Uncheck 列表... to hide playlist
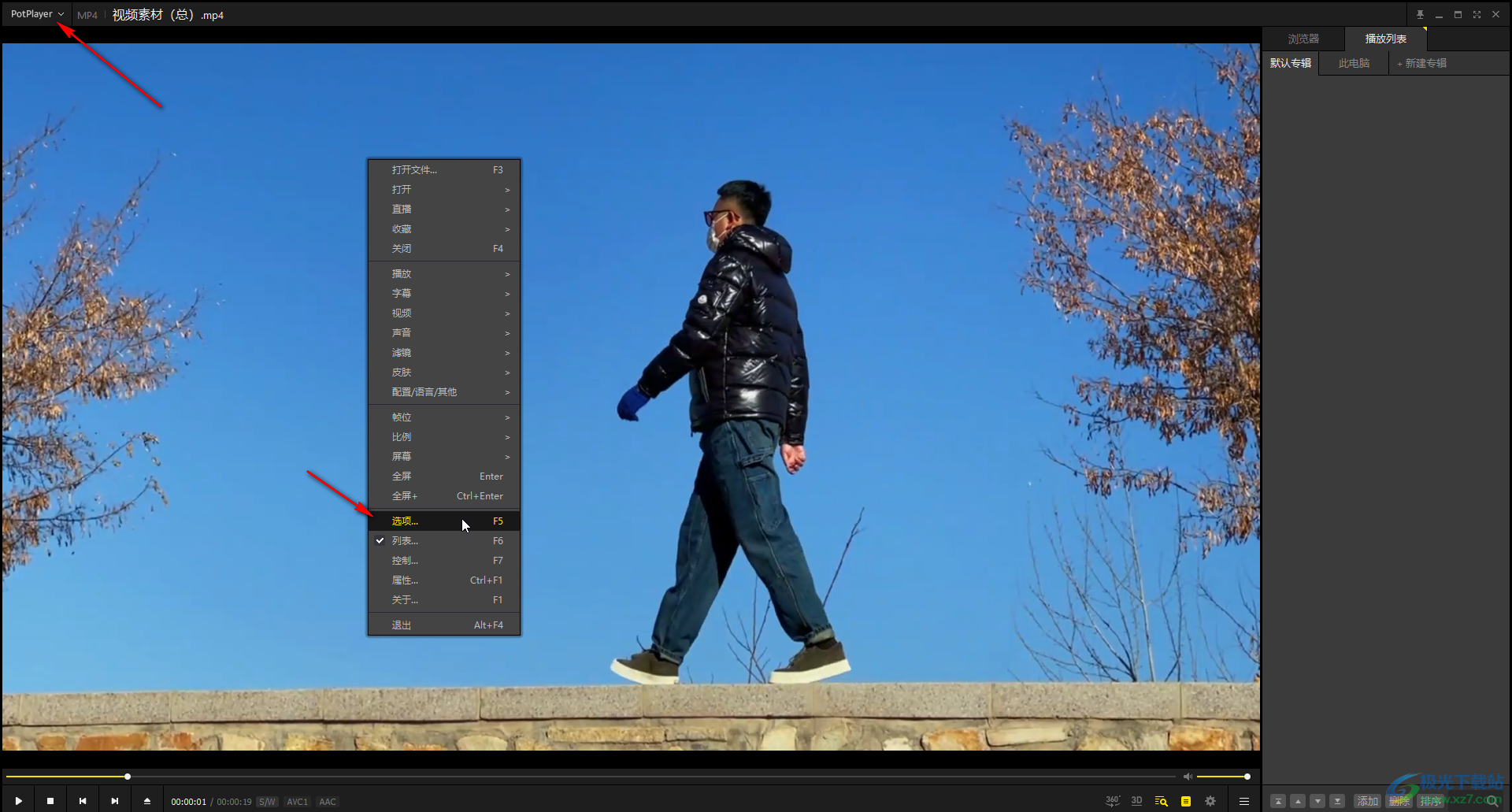1512x812 pixels. pyautogui.click(x=444, y=541)
